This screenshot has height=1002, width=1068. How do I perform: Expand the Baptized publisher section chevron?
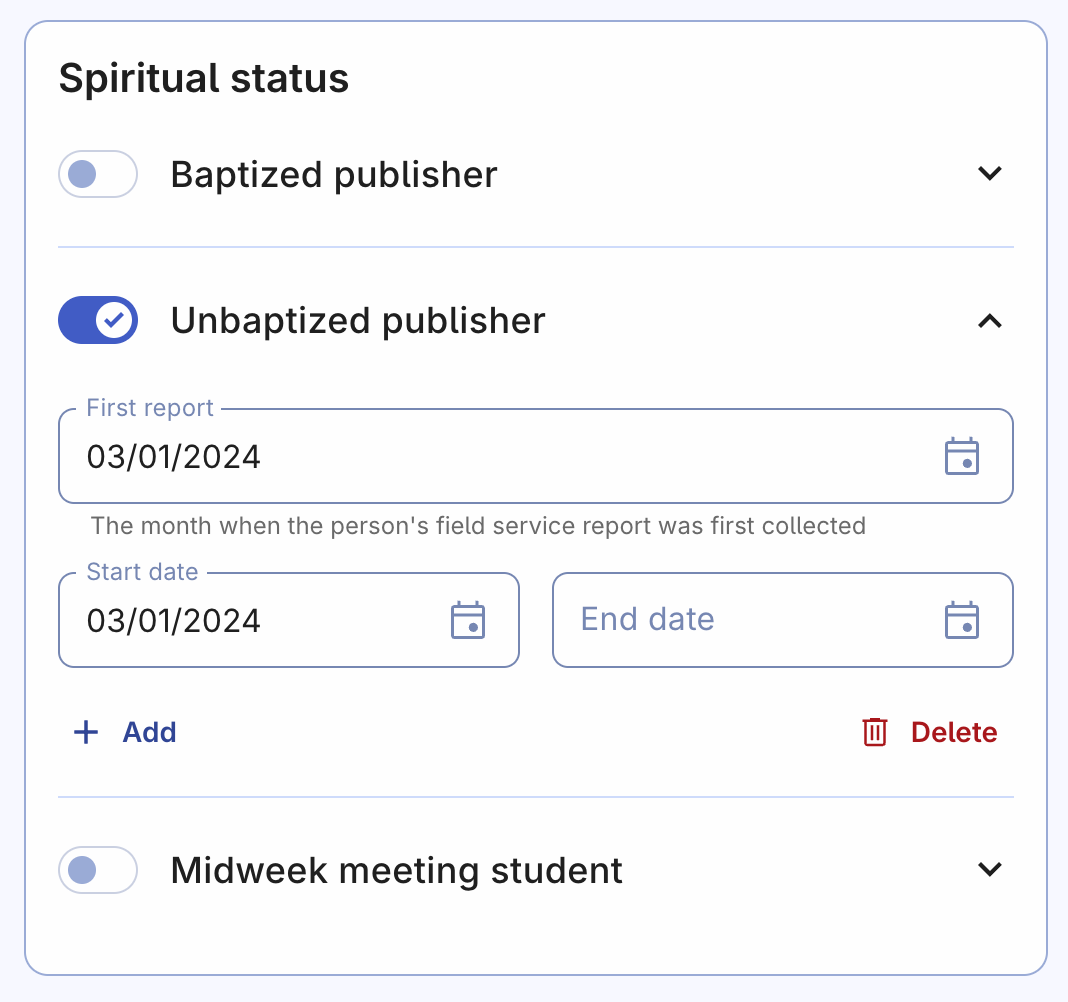(989, 174)
